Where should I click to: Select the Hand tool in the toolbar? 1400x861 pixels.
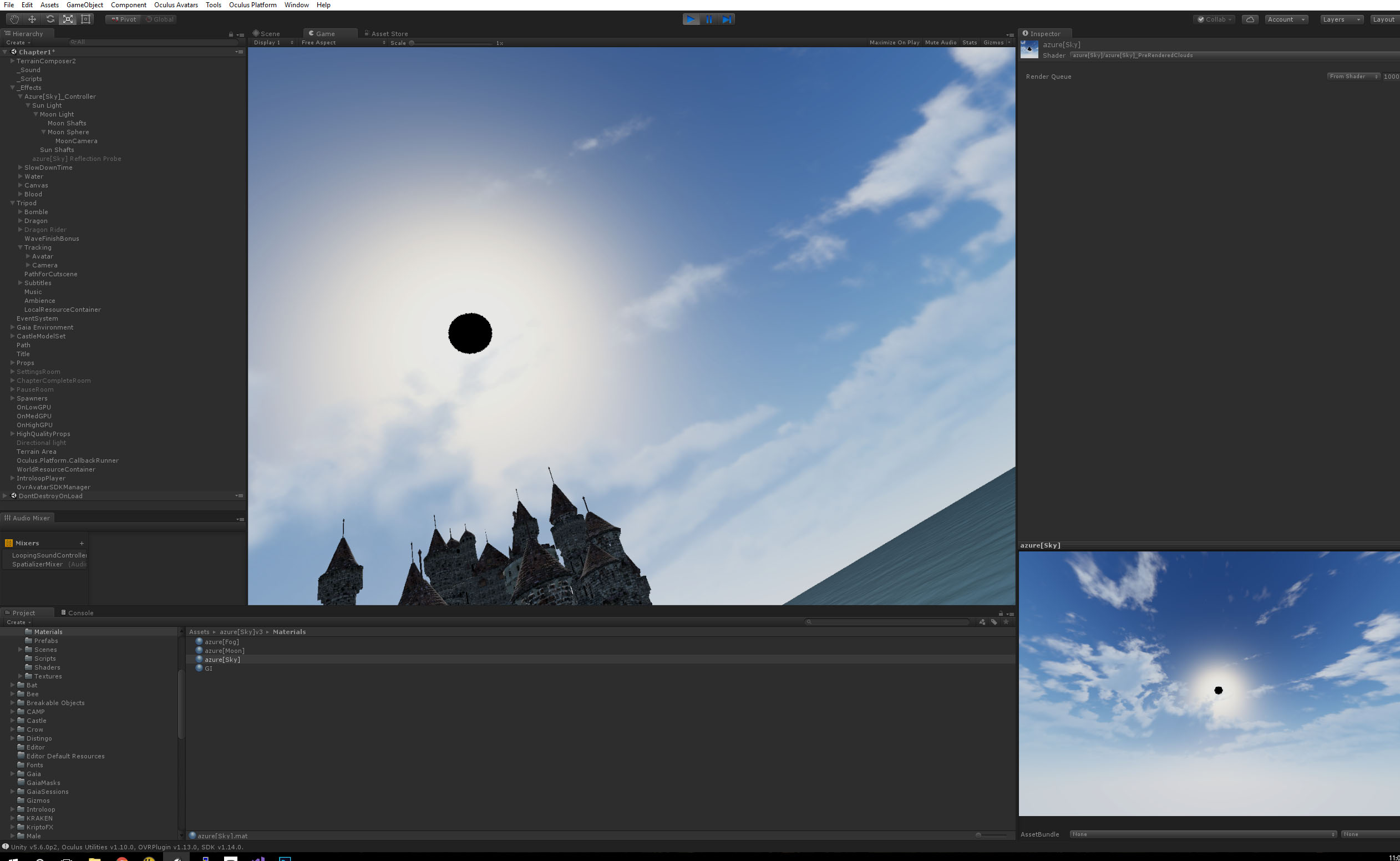coord(14,19)
